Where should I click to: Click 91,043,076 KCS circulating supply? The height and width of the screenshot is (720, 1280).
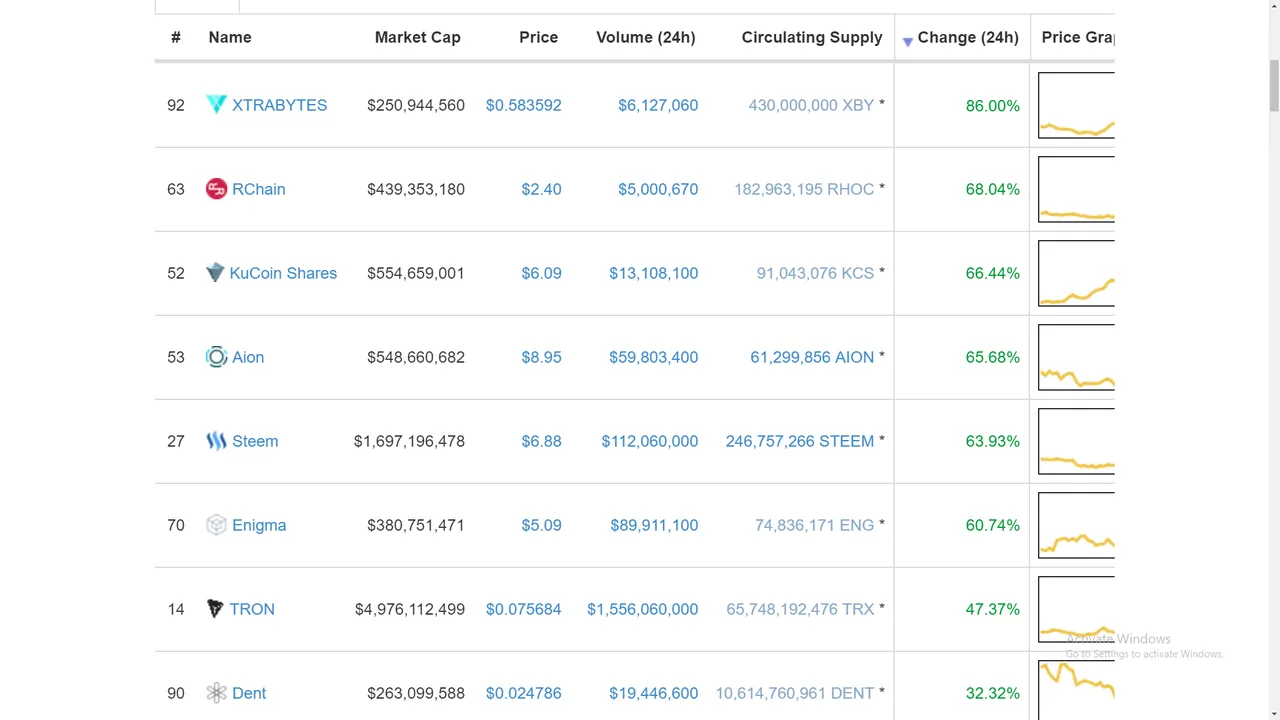[x=815, y=273]
